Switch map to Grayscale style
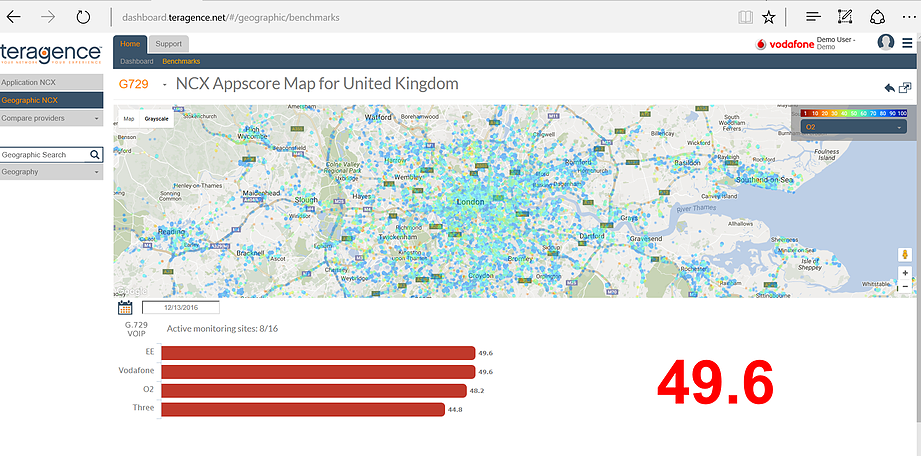The width and height of the screenshot is (921, 456). [x=156, y=119]
